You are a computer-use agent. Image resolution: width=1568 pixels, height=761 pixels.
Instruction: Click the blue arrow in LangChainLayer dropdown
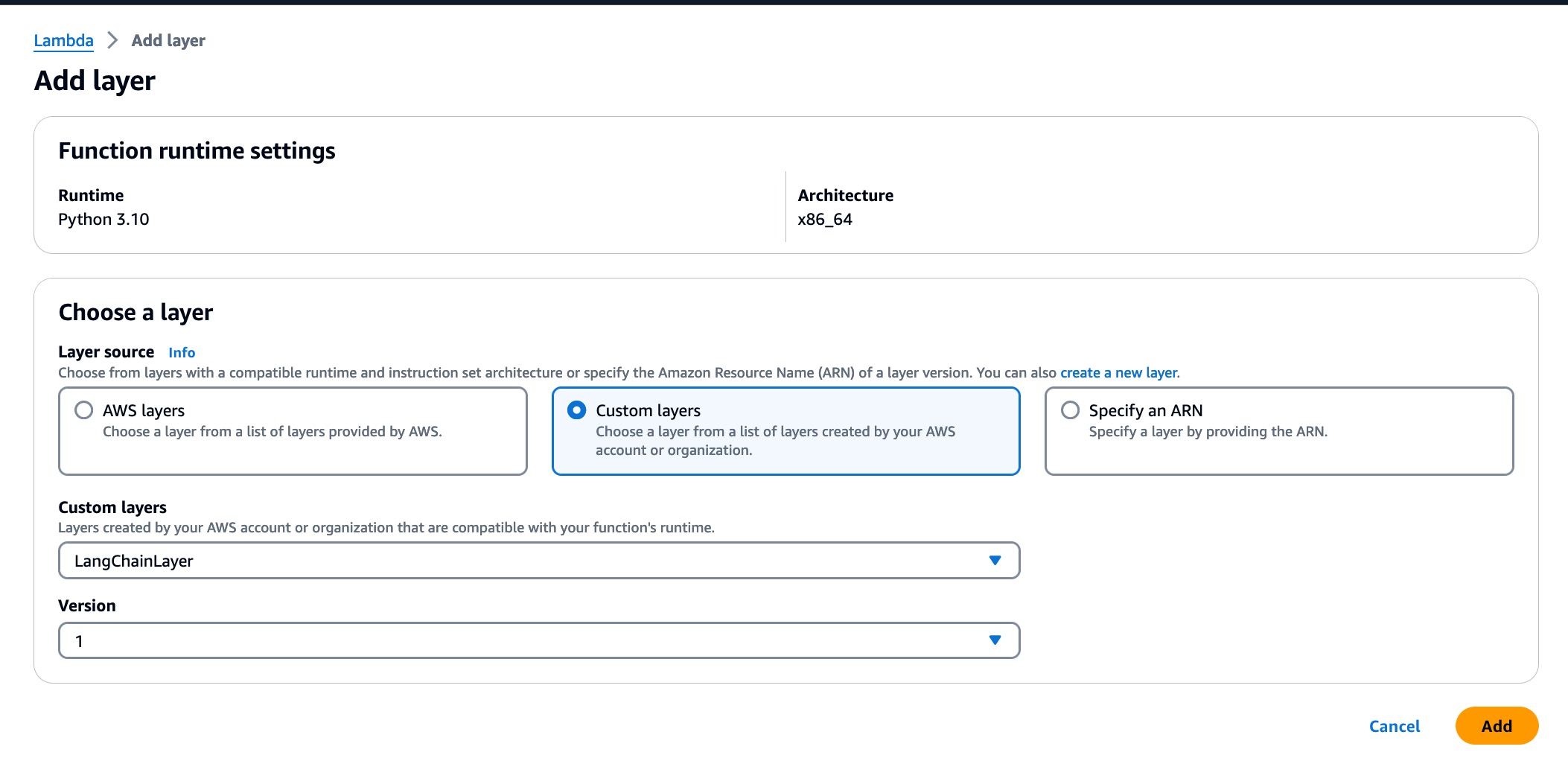[x=994, y=561]
